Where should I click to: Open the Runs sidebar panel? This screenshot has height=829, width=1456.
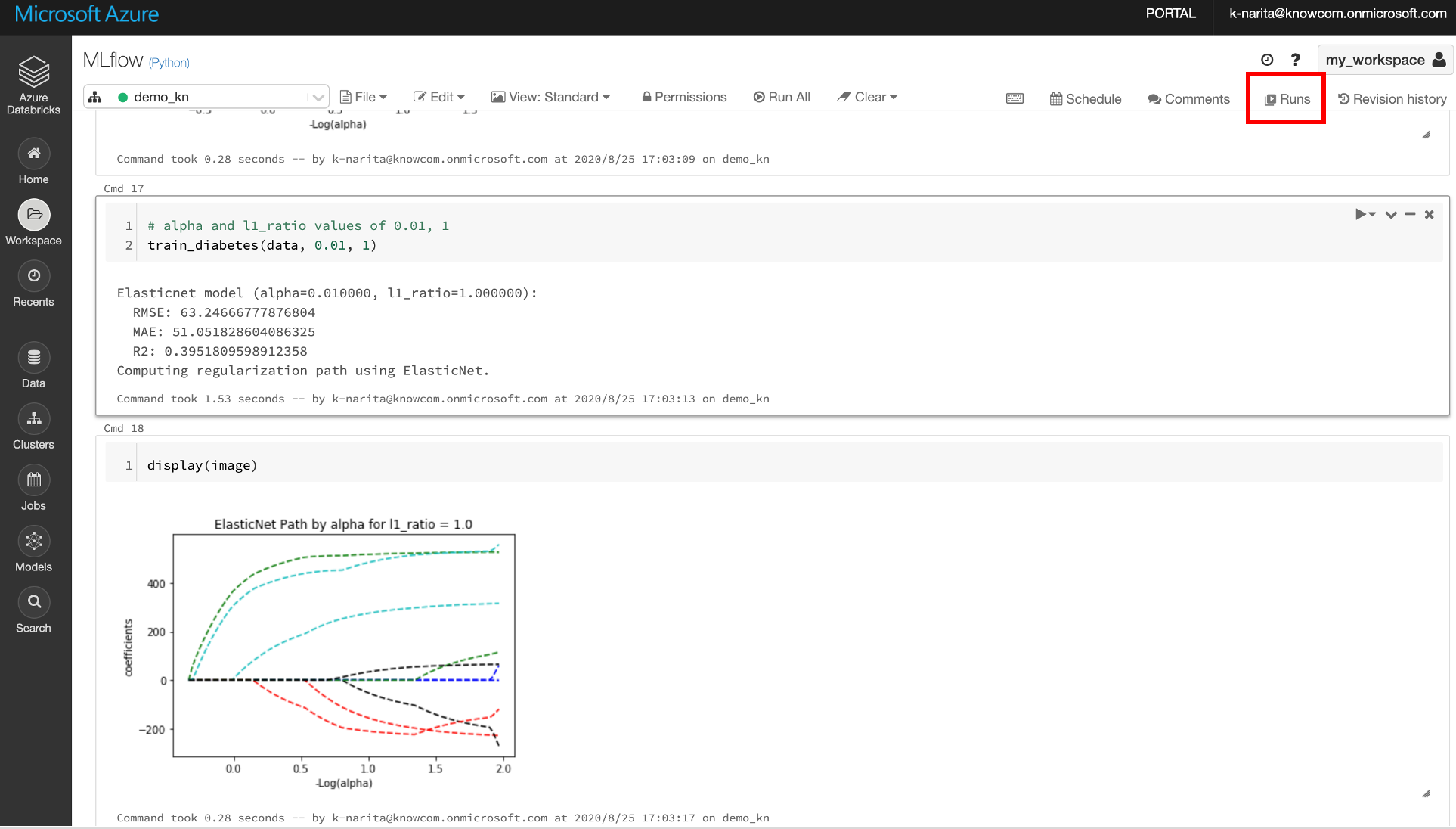(x=1287, y=99)
